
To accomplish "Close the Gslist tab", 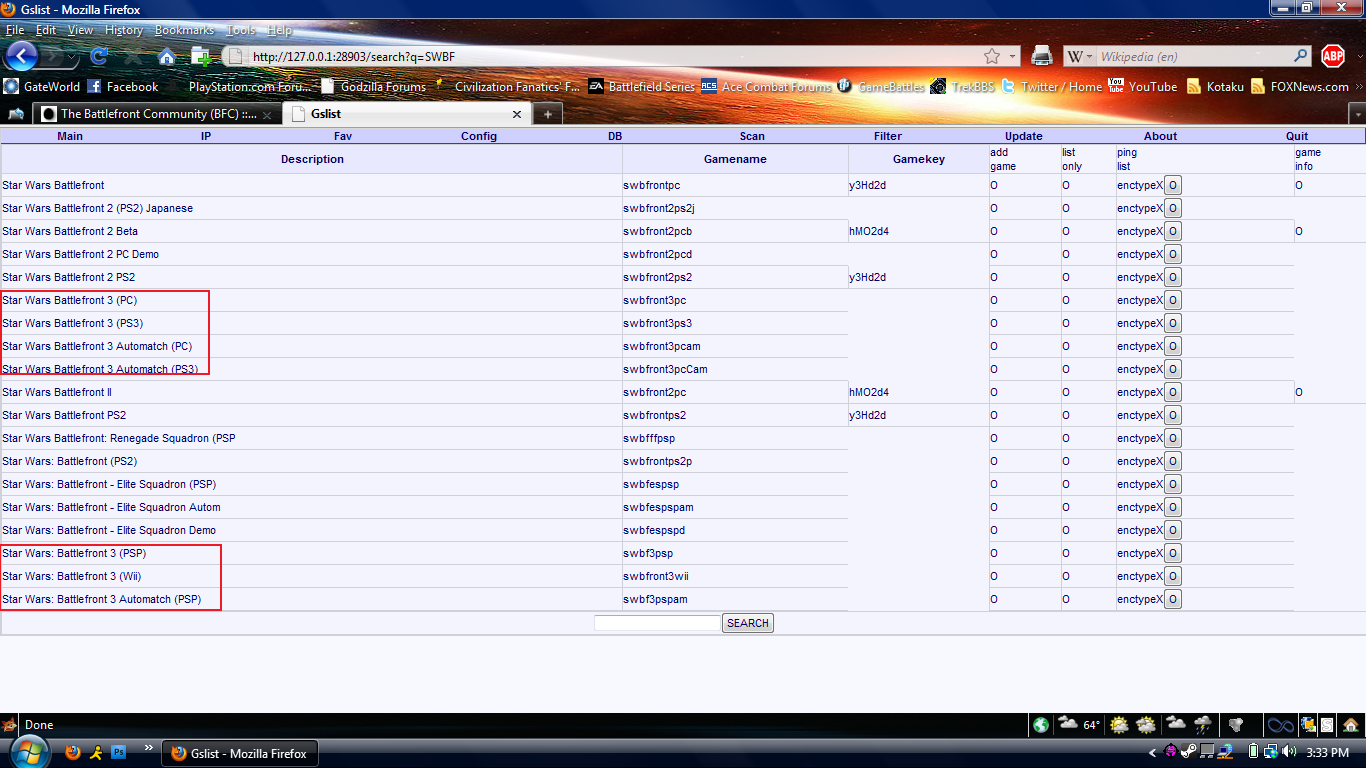I will click(517, 114).
